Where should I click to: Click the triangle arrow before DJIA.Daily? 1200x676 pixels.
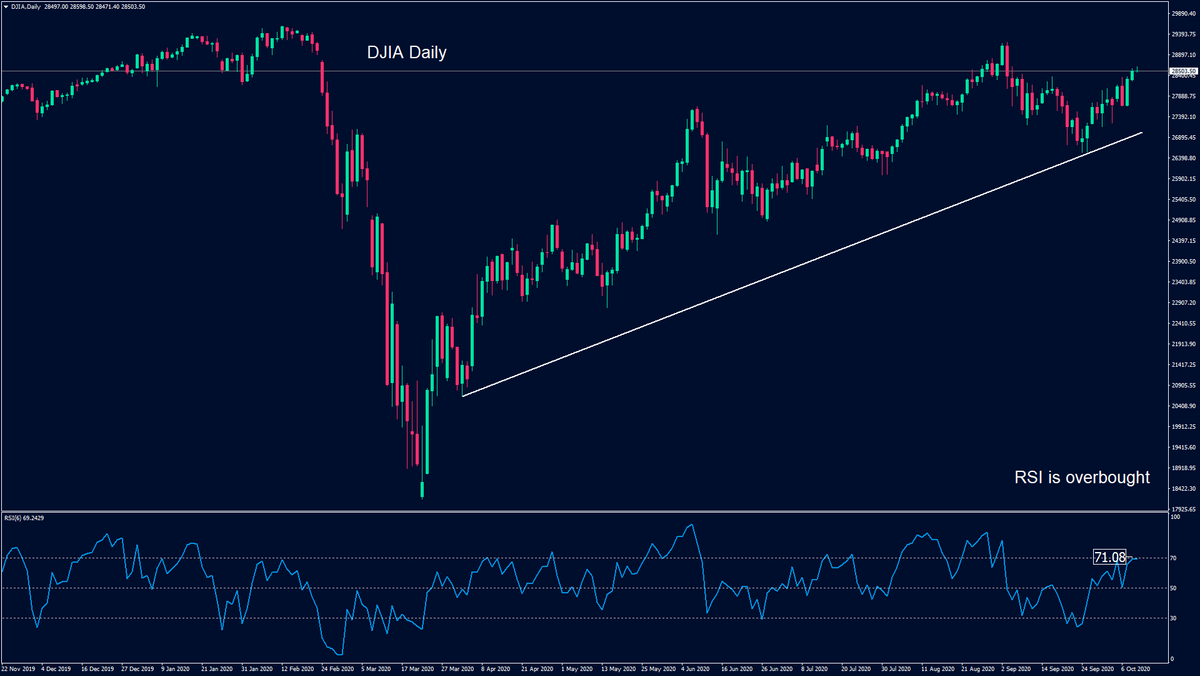tap(5, 6)
